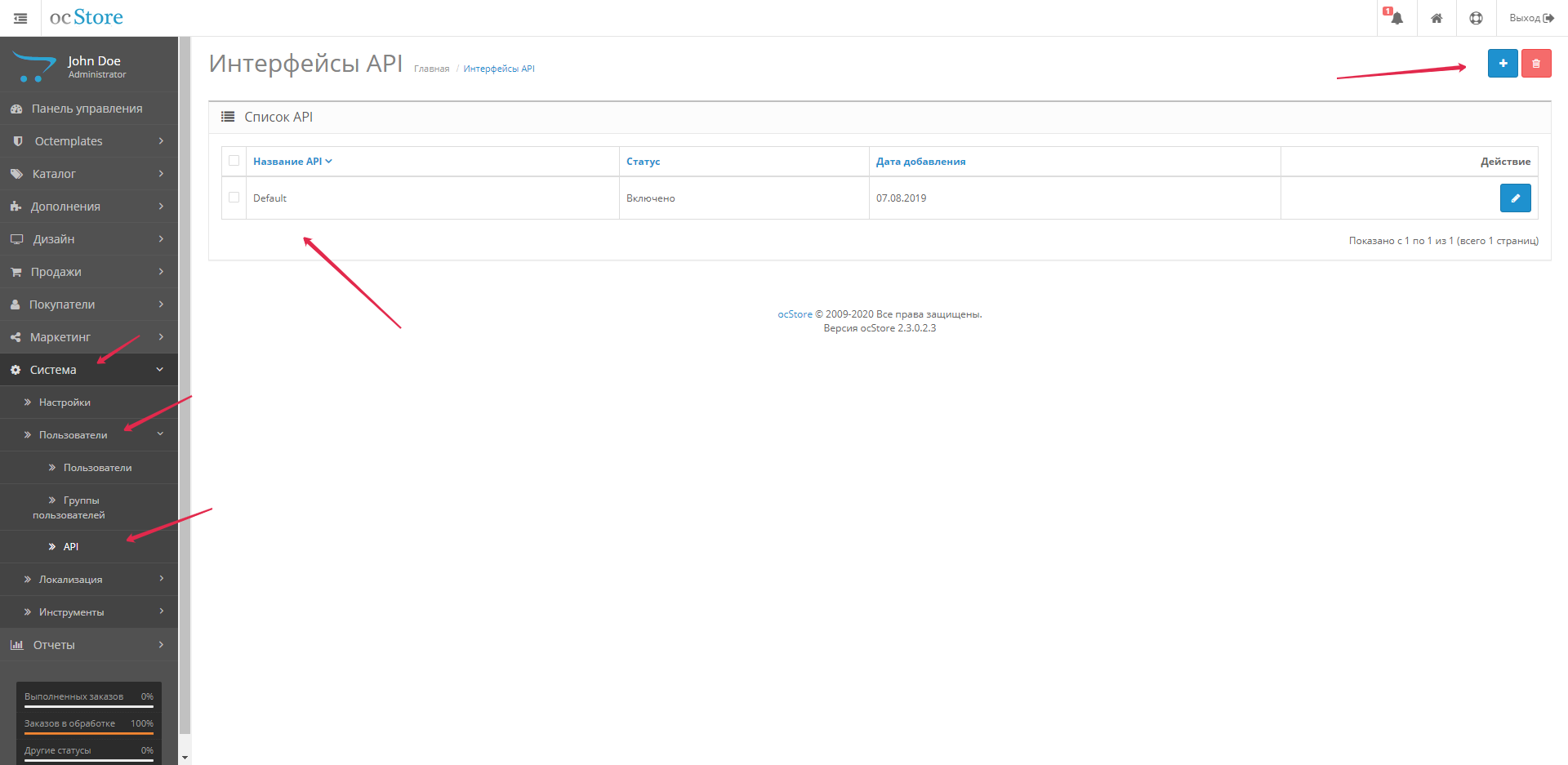
Task: Click the sidebar vertical scrollbar
Action: [185, 384]
